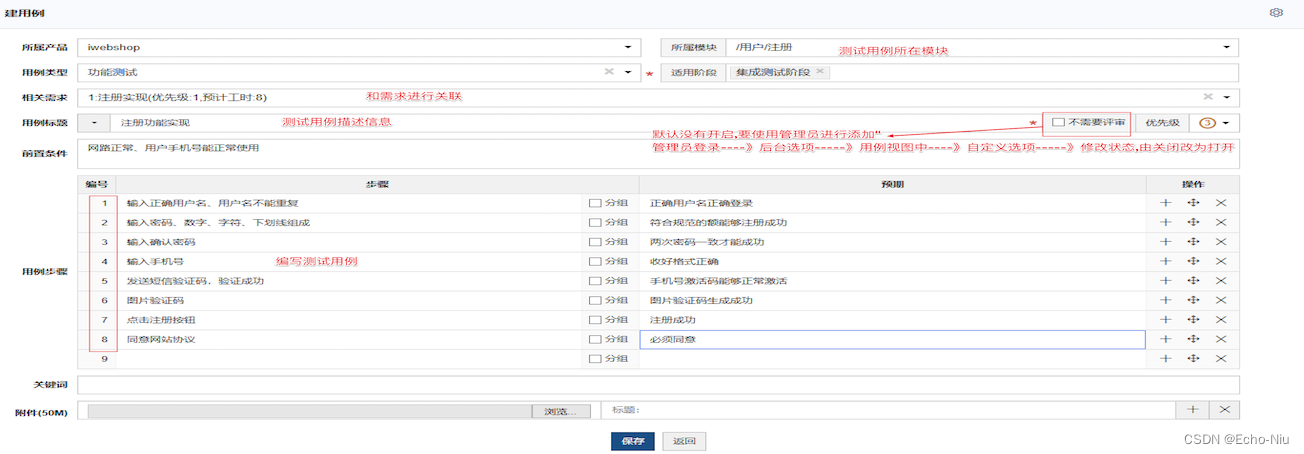Add a step after step 1 输入正确用户名
This screenshot has width=1304, height=454.
coord(1165,203)
